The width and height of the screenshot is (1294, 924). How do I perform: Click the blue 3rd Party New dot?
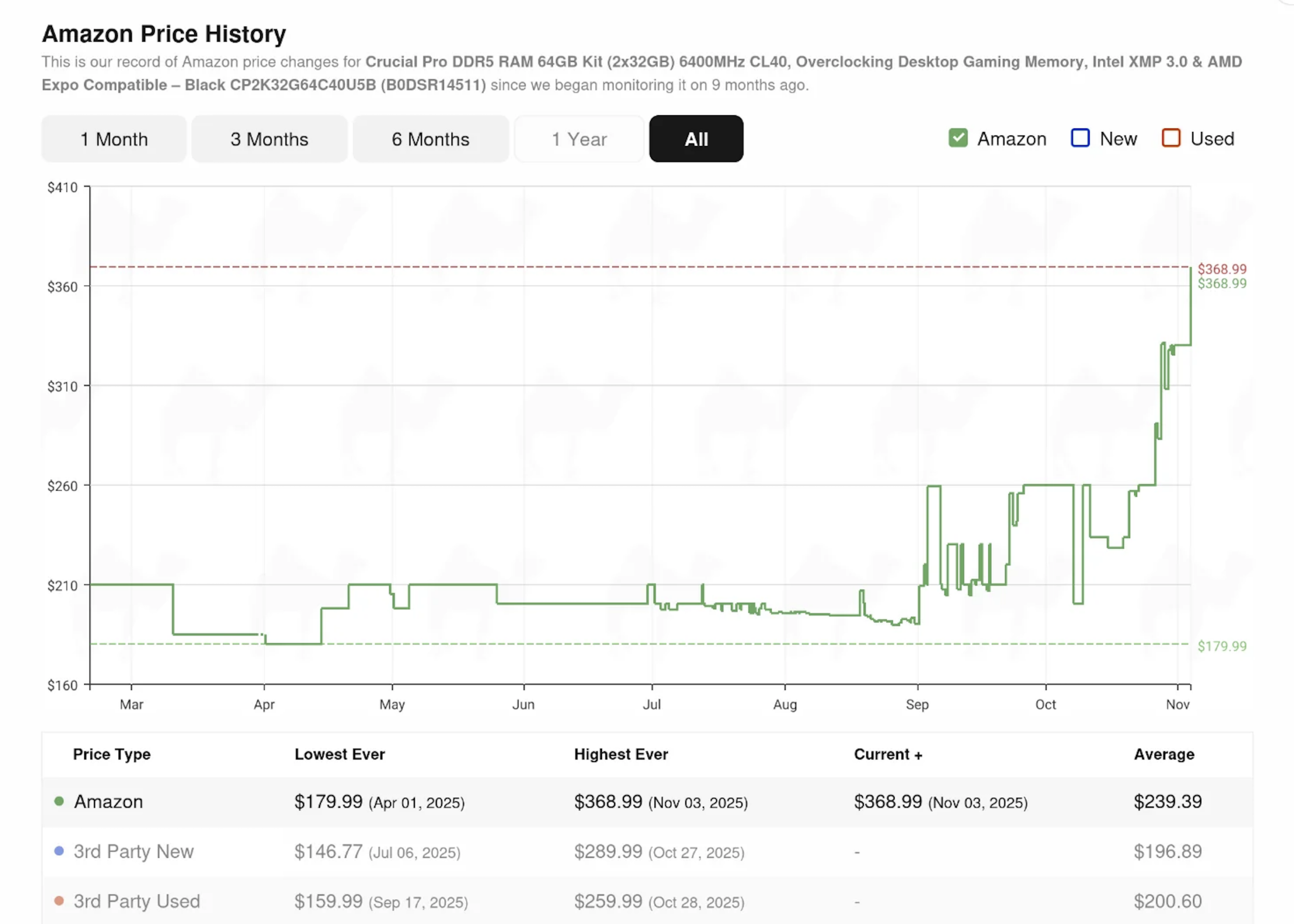(59, 851)
